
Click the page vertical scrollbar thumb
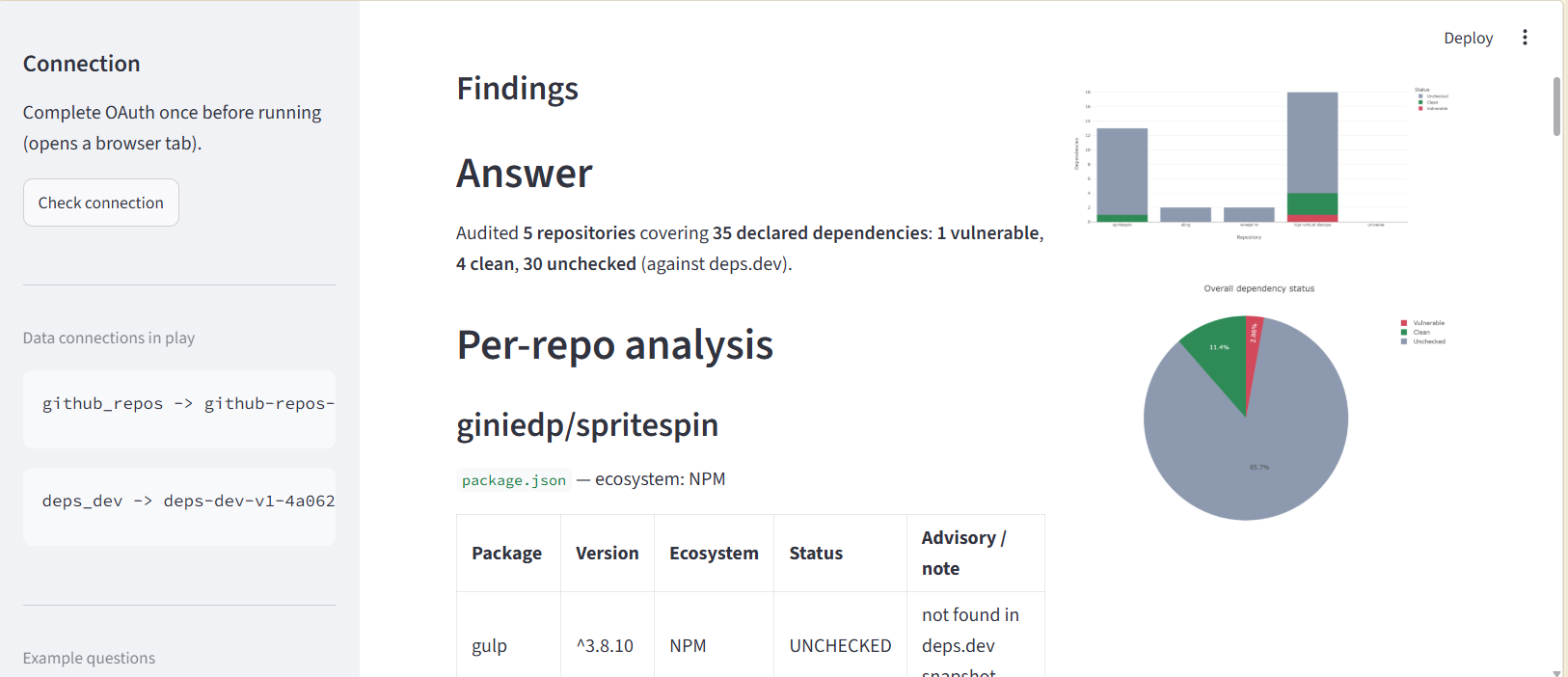pyautogui.click(x=1556, y=106)
